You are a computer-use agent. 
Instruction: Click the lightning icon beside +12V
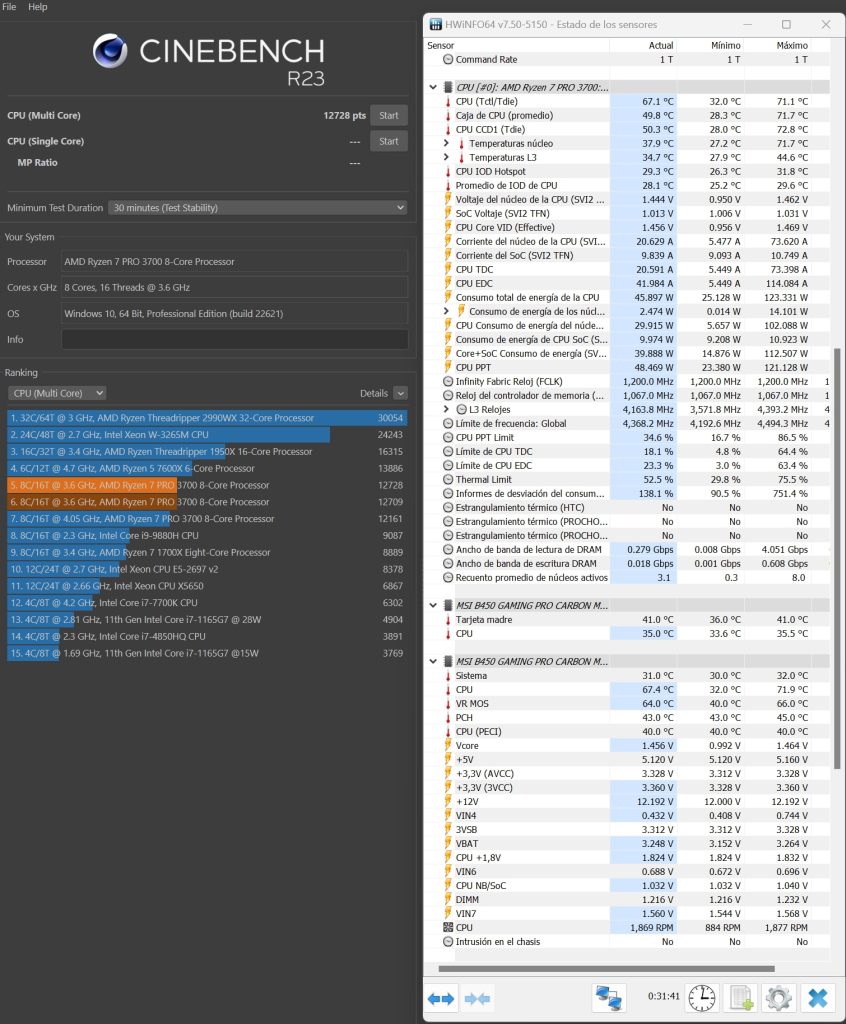coord(448,801)
